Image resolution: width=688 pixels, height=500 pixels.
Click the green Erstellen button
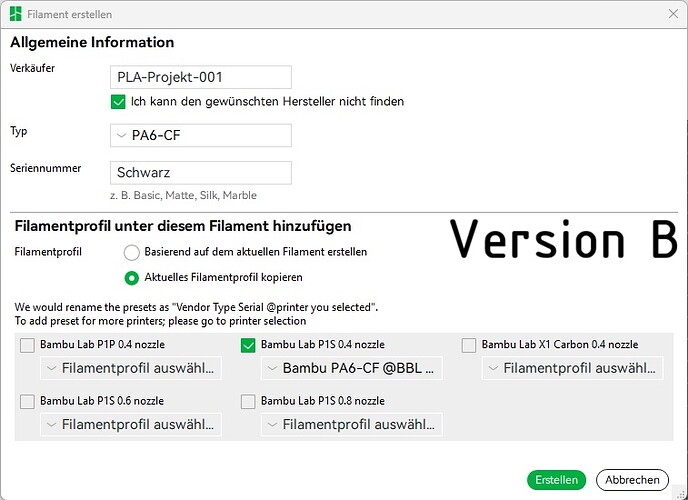(556, 480)
